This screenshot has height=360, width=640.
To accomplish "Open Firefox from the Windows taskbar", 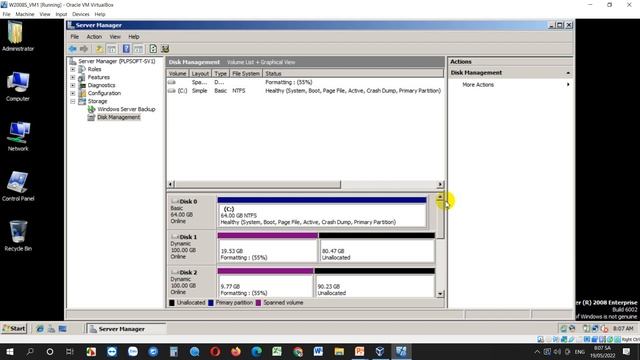I will (236, 351).
